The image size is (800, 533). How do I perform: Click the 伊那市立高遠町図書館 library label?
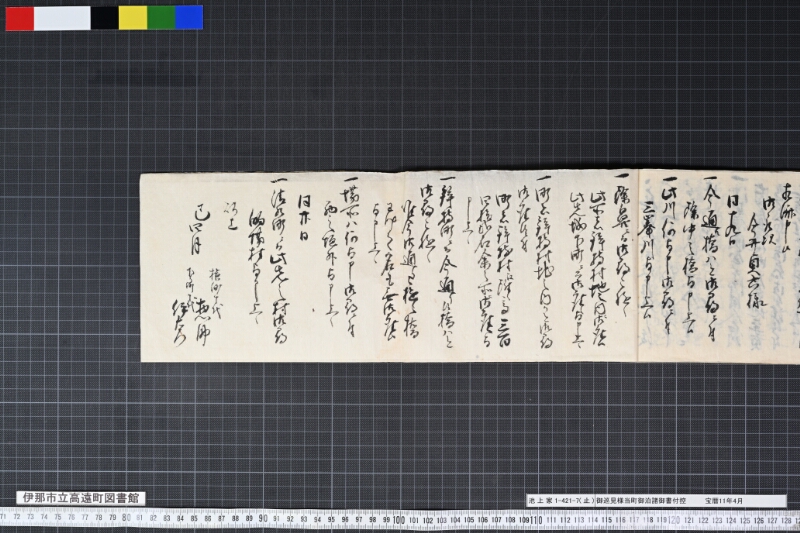(x=81, y=498)
